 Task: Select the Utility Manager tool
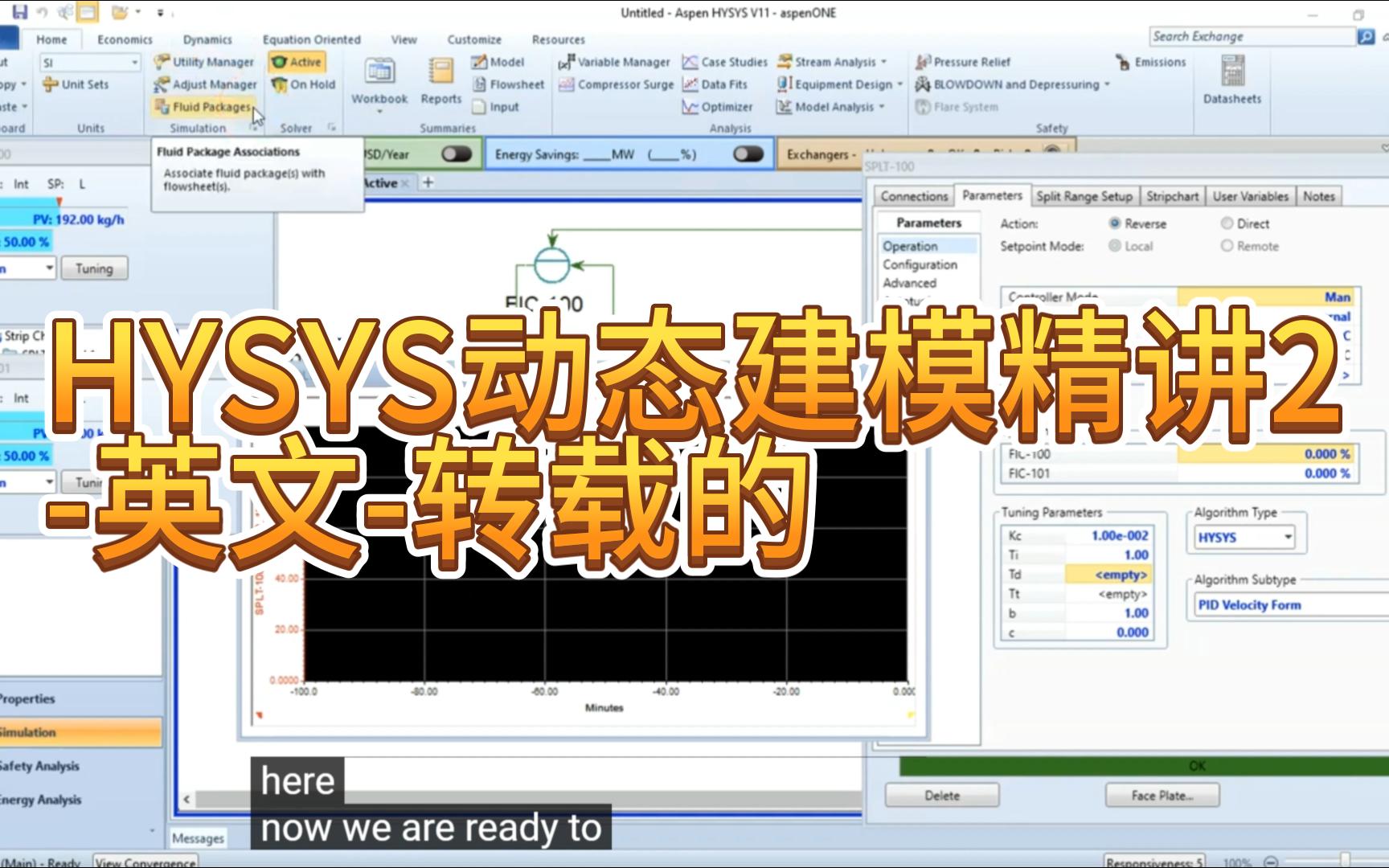click(209, 62)
